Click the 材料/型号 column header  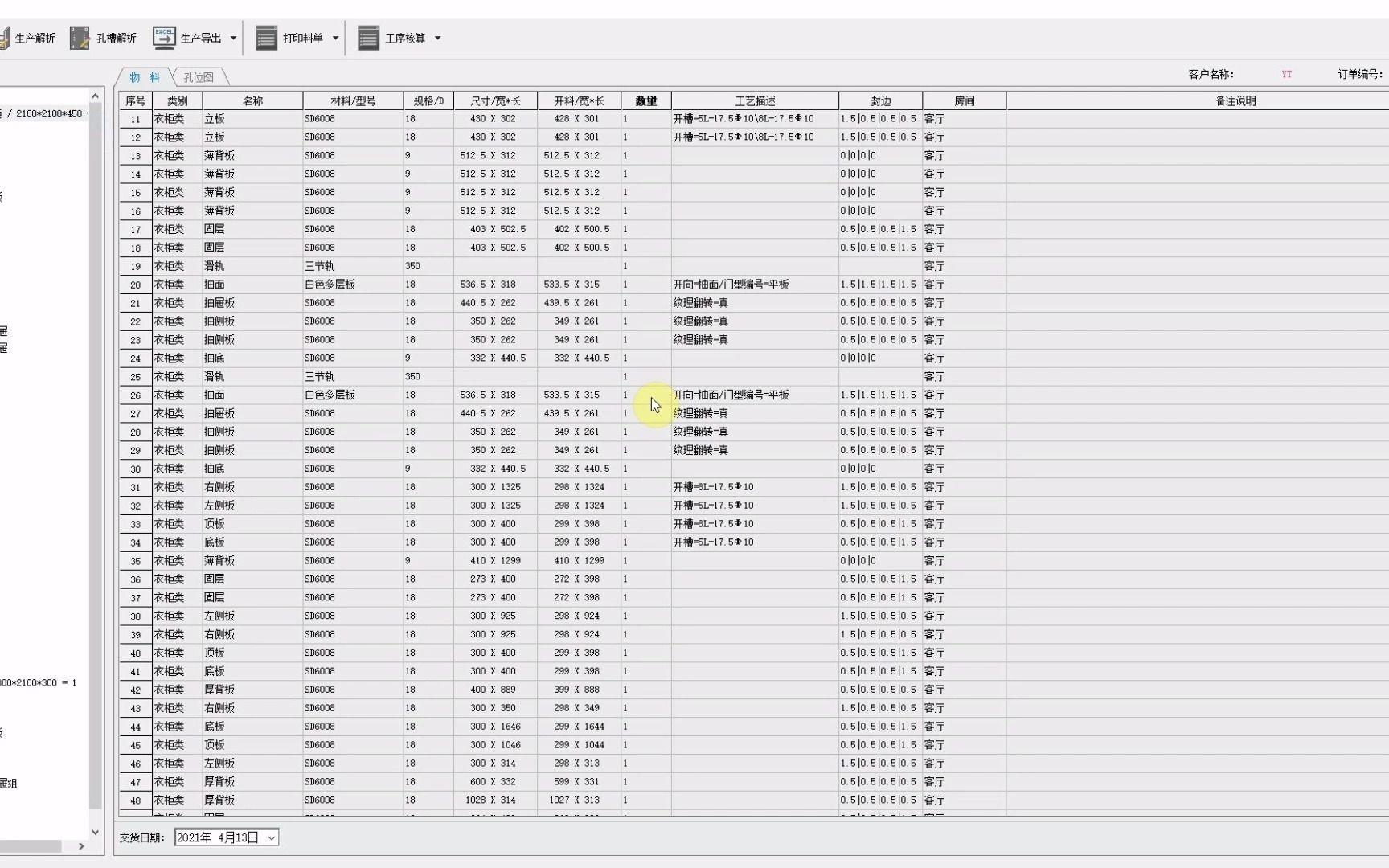pos(353,100)
